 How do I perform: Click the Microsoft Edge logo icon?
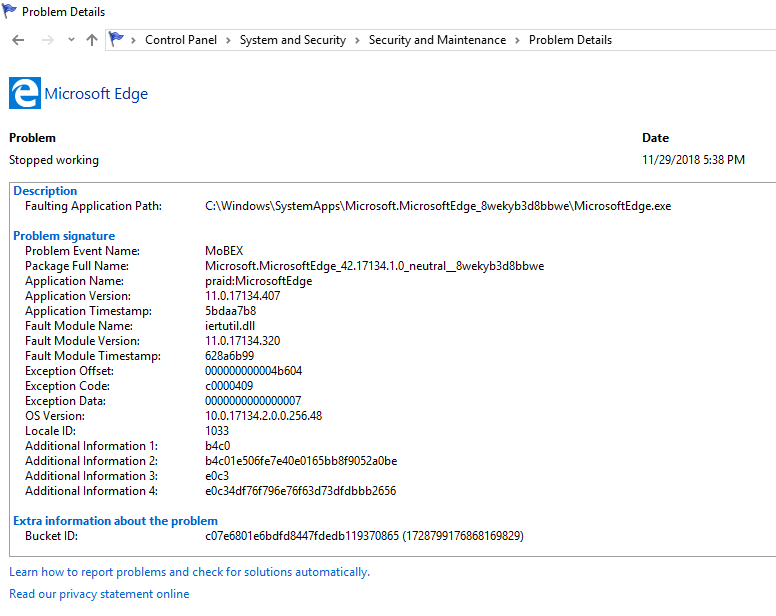25,93
